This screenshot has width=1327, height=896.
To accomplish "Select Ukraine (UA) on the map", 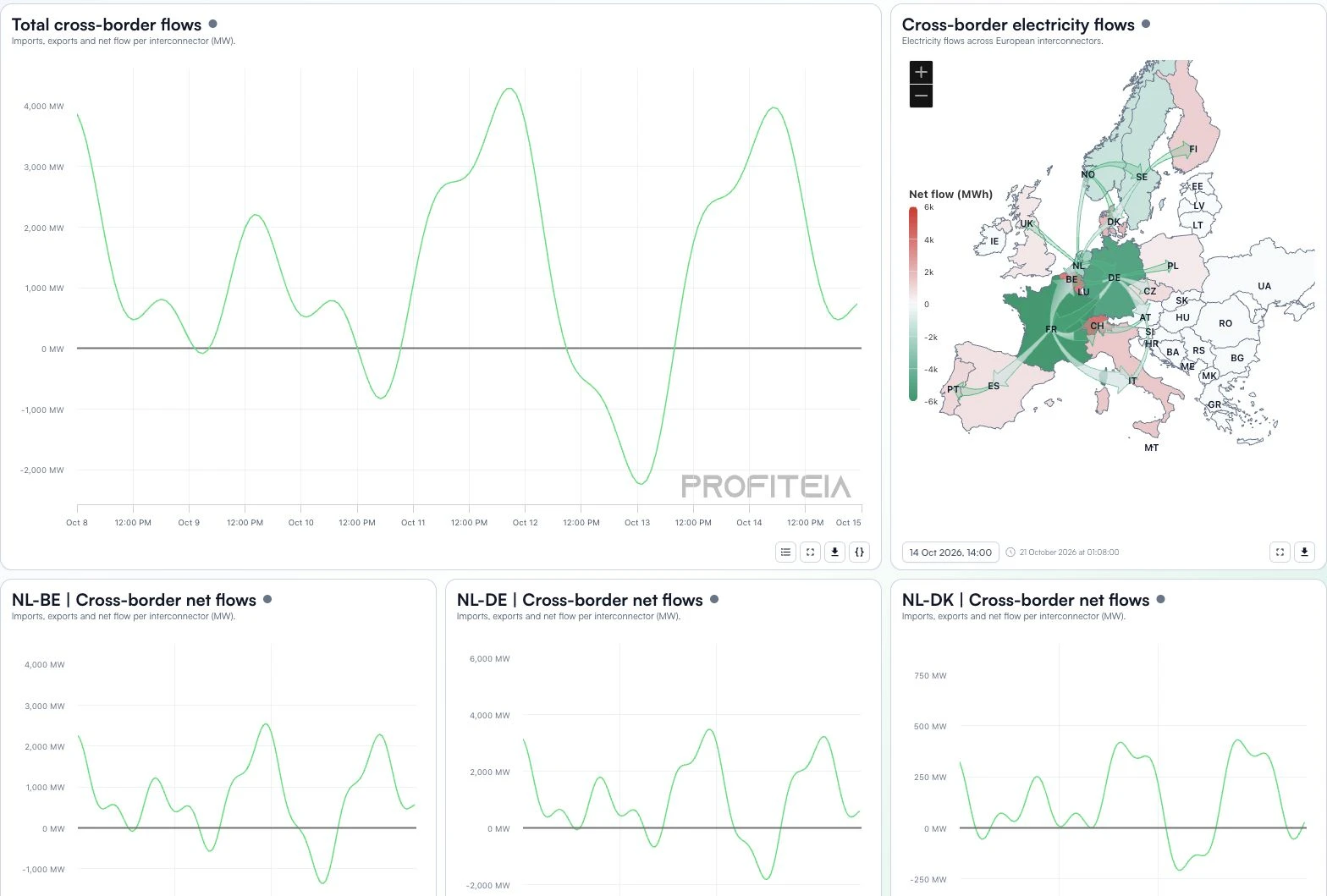I will (1264, 286).
